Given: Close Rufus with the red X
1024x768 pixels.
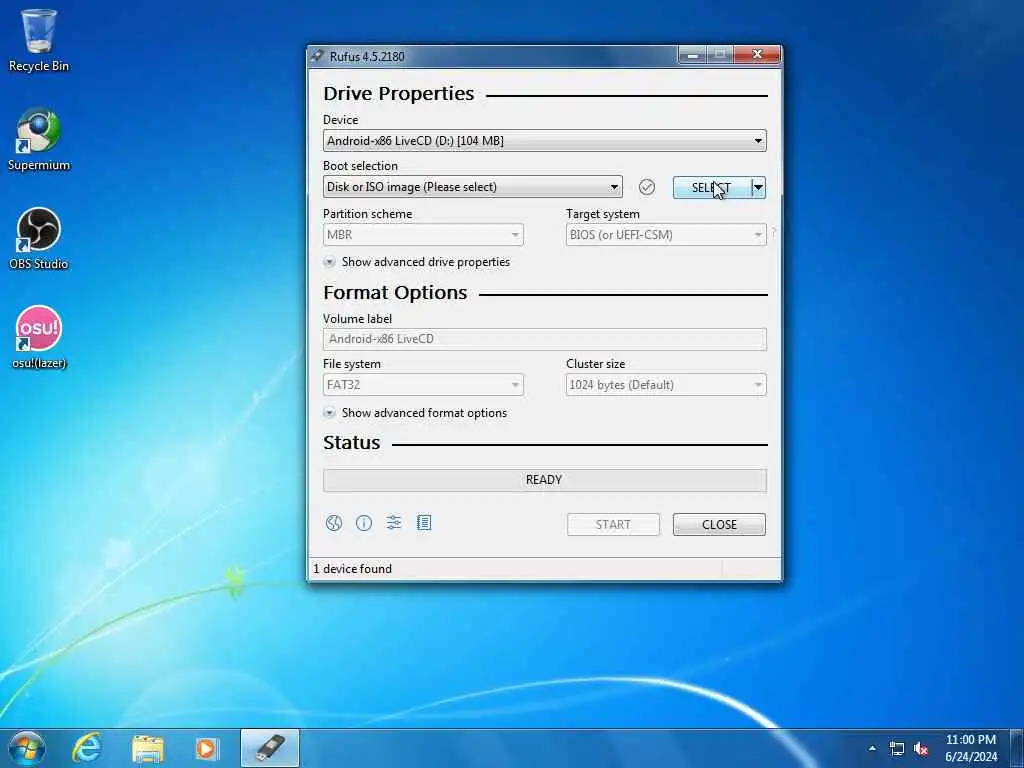Looking at the screenshot, I should pyautogui.click(x=757, y=55).
